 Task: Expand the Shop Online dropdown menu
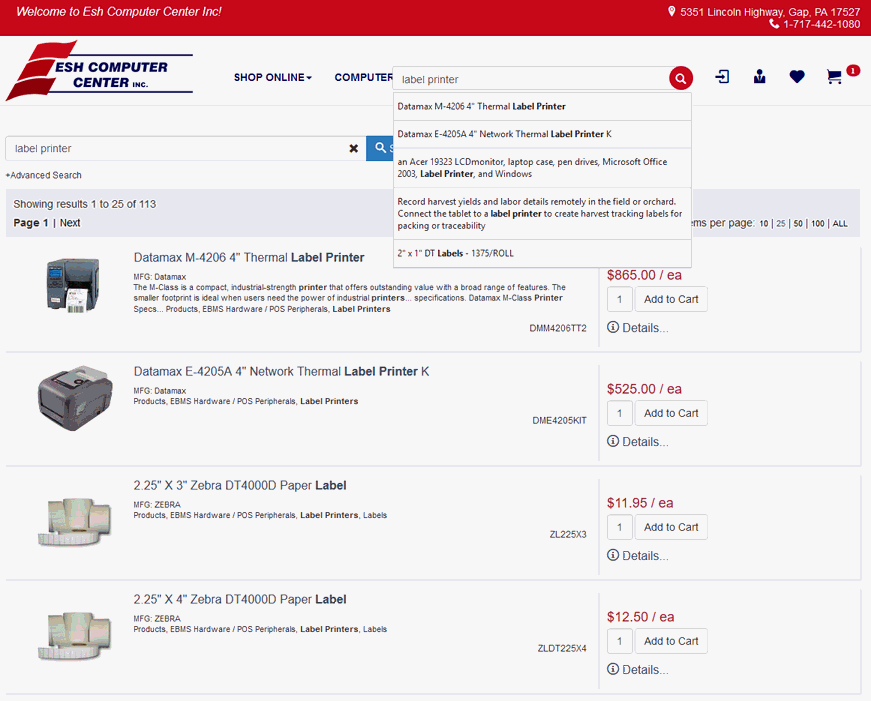click(x=272, y=78)
